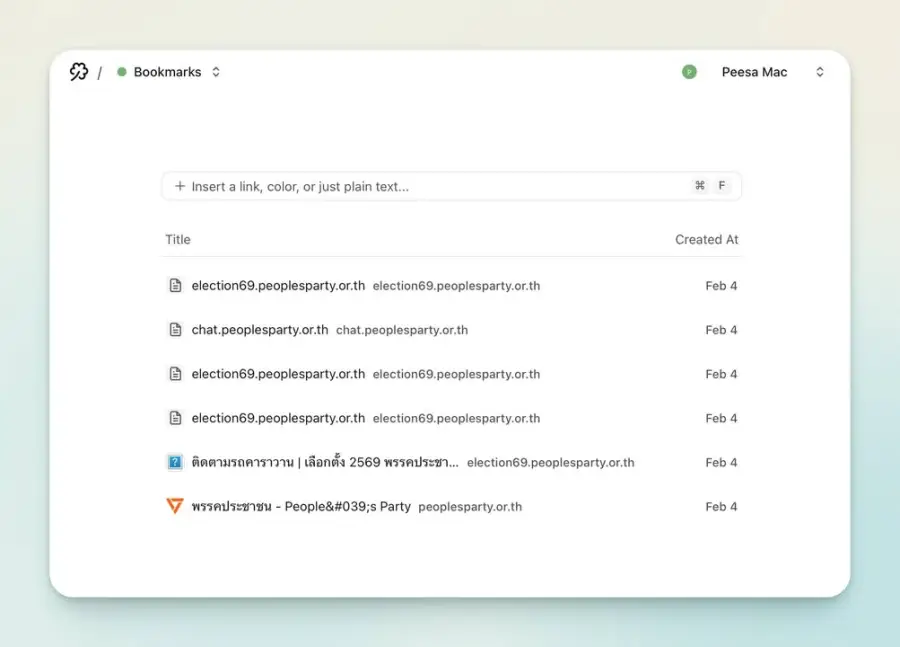Click the F key shortcut badge
The height and width of the screenshot is (647, 900).
(722, 185)
